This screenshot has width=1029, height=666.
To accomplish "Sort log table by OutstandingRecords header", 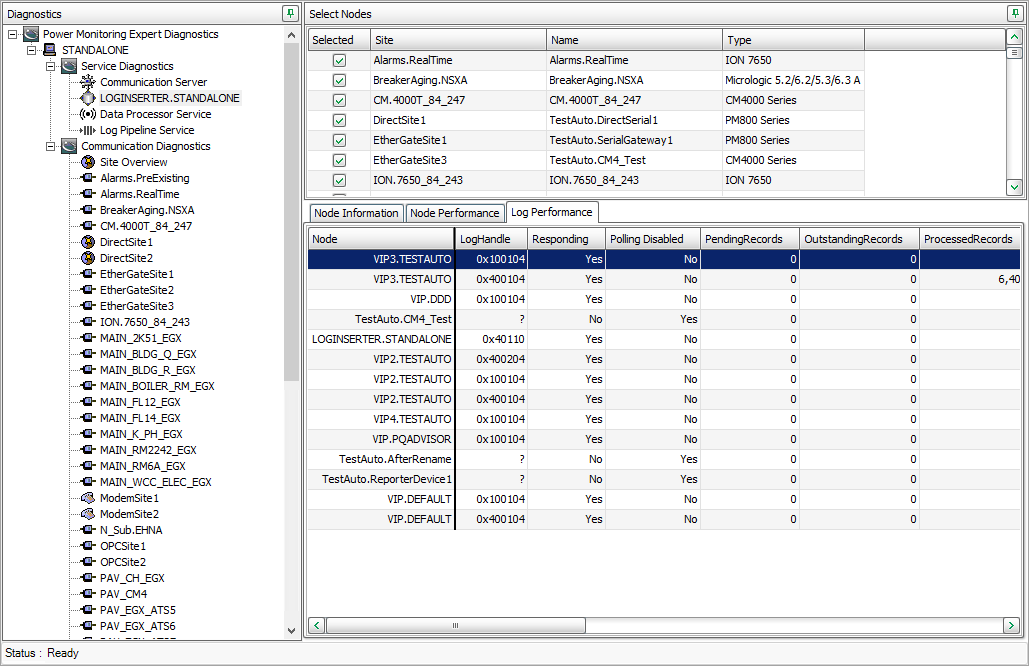I will click(858, 239).
